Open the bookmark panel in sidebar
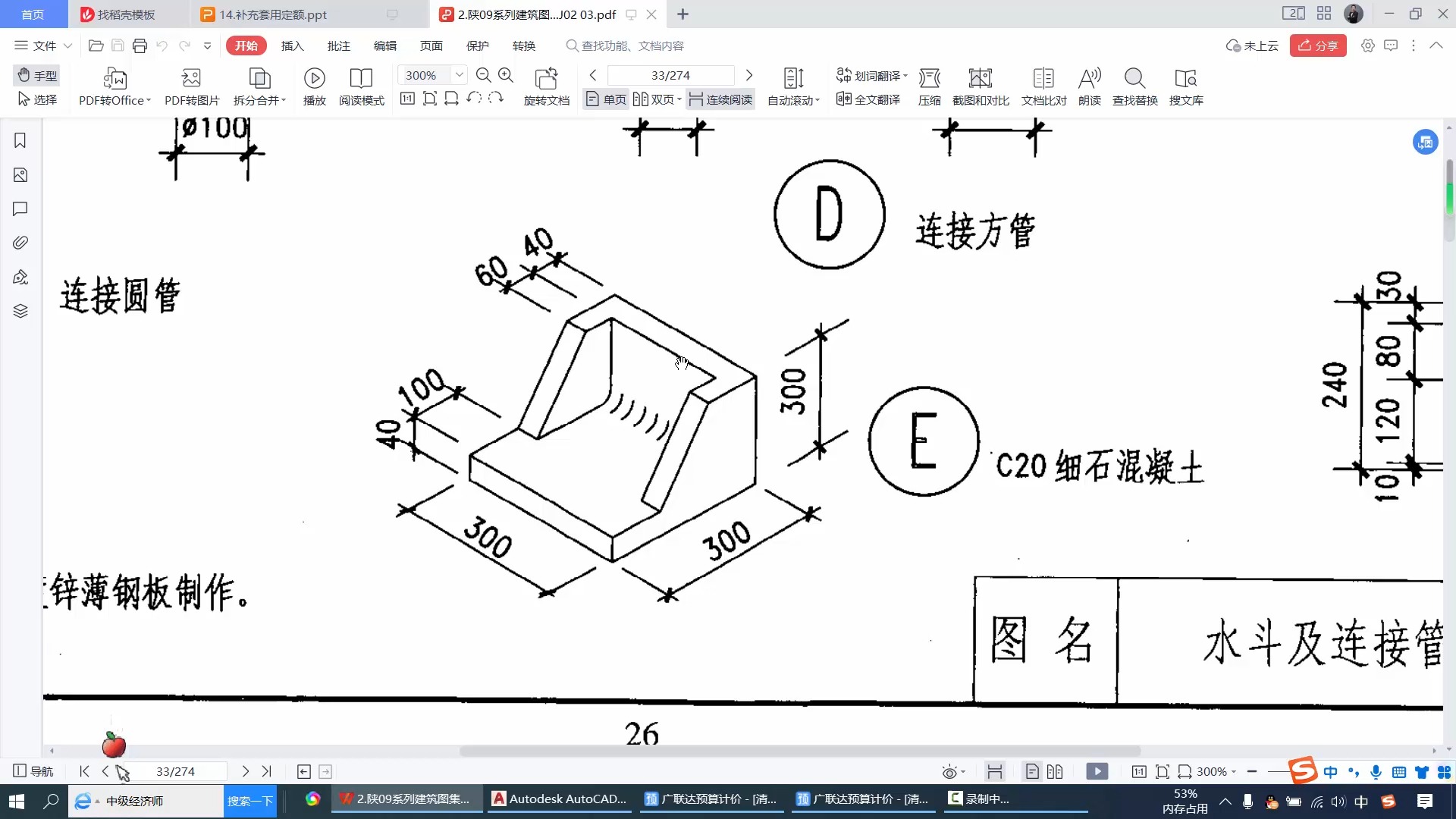The image size is (1456, 819). point(20,140)
